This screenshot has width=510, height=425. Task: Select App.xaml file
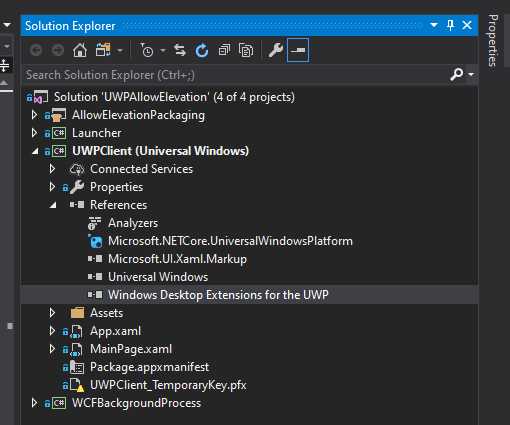(x=115, y=331)
